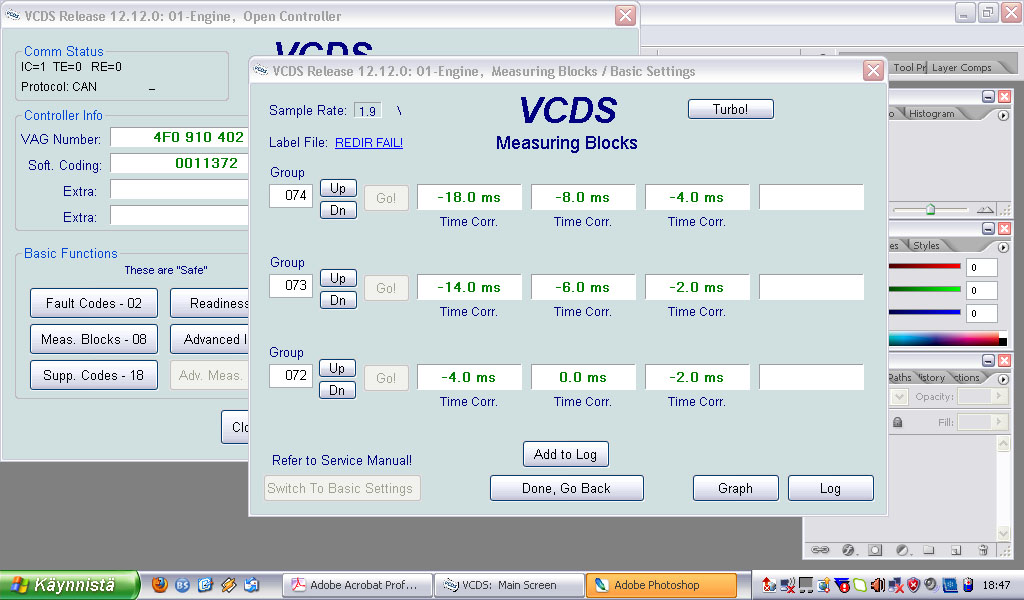Click the Group 074 number input field
1024x600 pixels.
[291, 196]
